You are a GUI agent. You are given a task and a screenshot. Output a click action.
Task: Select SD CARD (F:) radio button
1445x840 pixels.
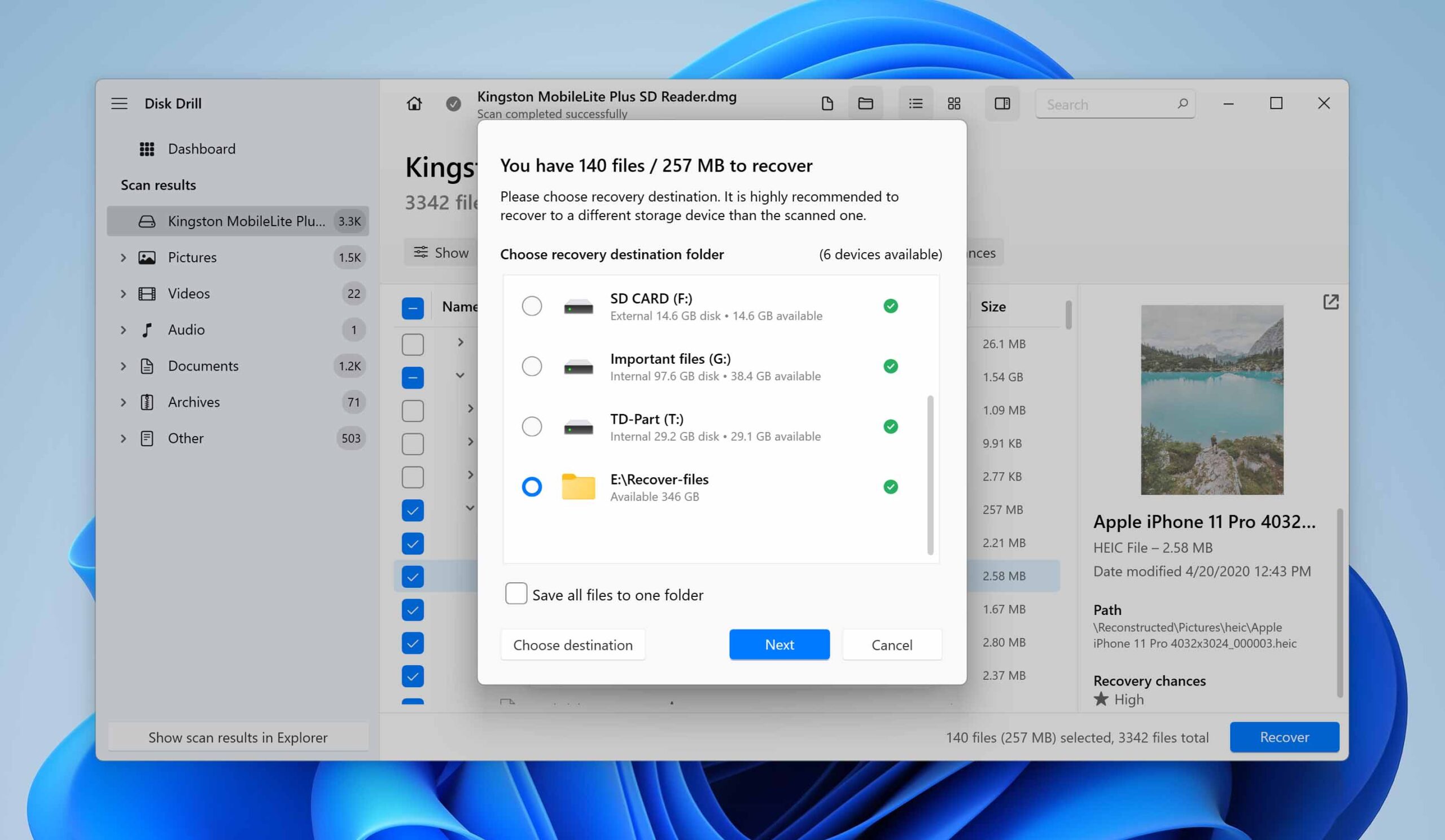click(532, 306)
